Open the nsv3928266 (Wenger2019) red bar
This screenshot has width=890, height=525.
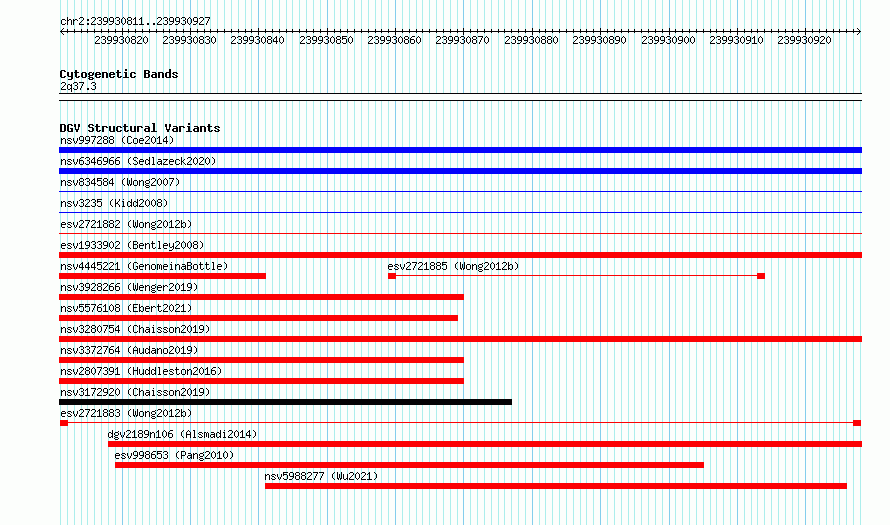(261, 297)
